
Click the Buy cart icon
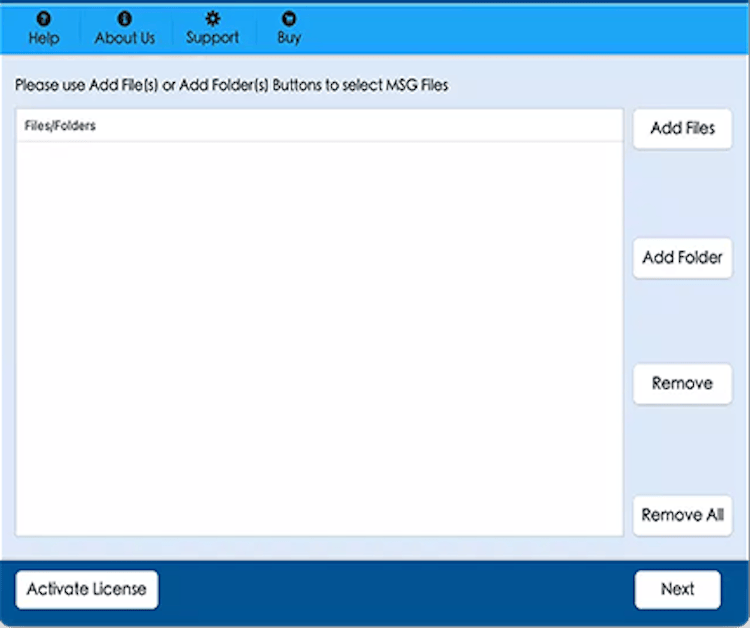point(289,19)
